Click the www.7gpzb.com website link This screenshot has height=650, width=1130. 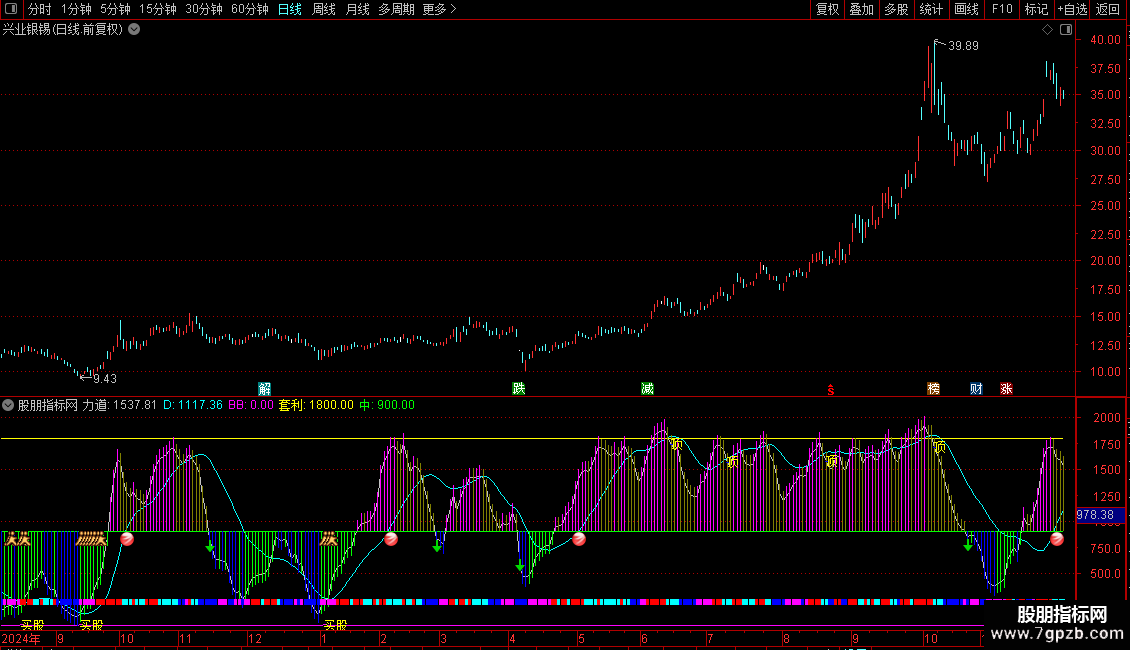[1057, 633]
